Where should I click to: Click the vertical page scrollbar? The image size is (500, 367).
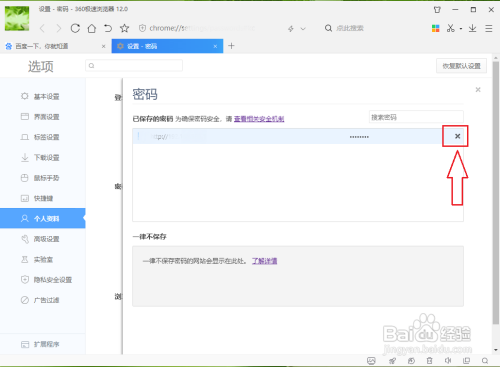point(496,192)
